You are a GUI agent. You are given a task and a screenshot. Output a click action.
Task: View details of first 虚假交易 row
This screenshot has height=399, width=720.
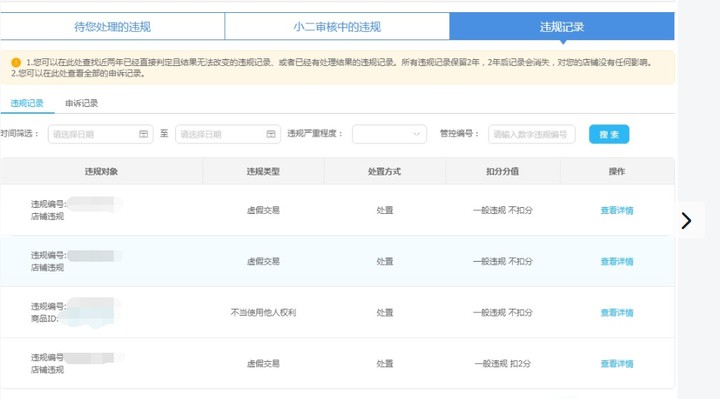coord(617,210)
